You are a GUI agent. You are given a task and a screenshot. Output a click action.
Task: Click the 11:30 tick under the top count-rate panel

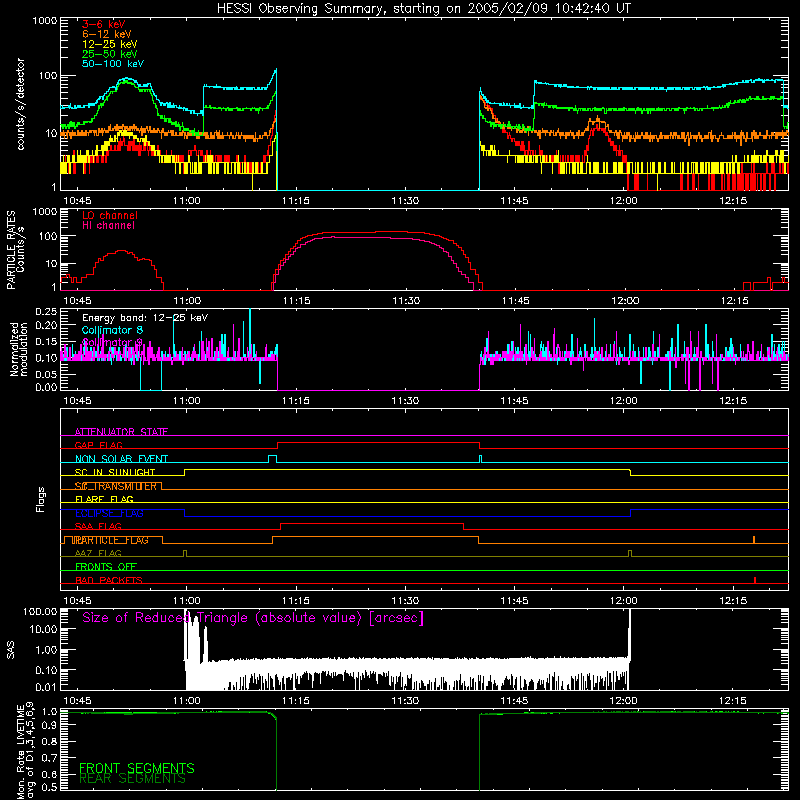pos(405,201)
